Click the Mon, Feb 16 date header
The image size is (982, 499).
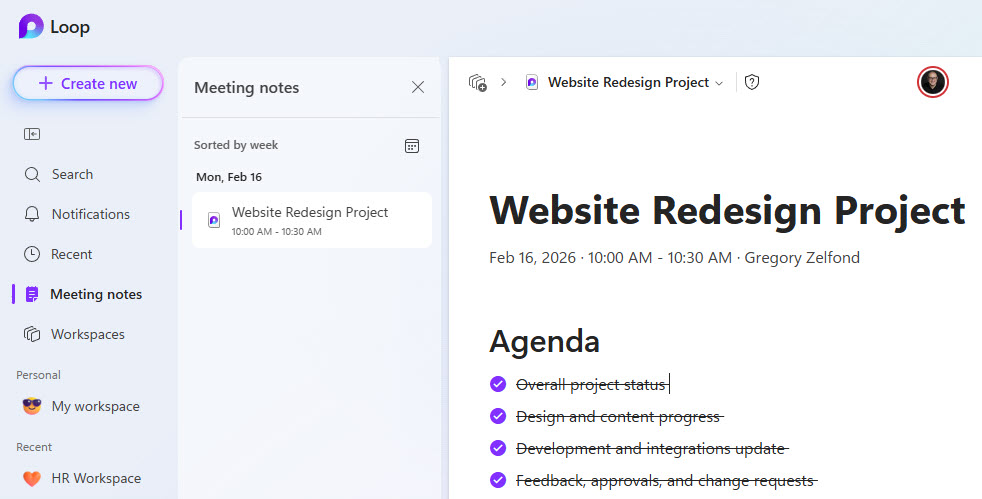[229, 177]
